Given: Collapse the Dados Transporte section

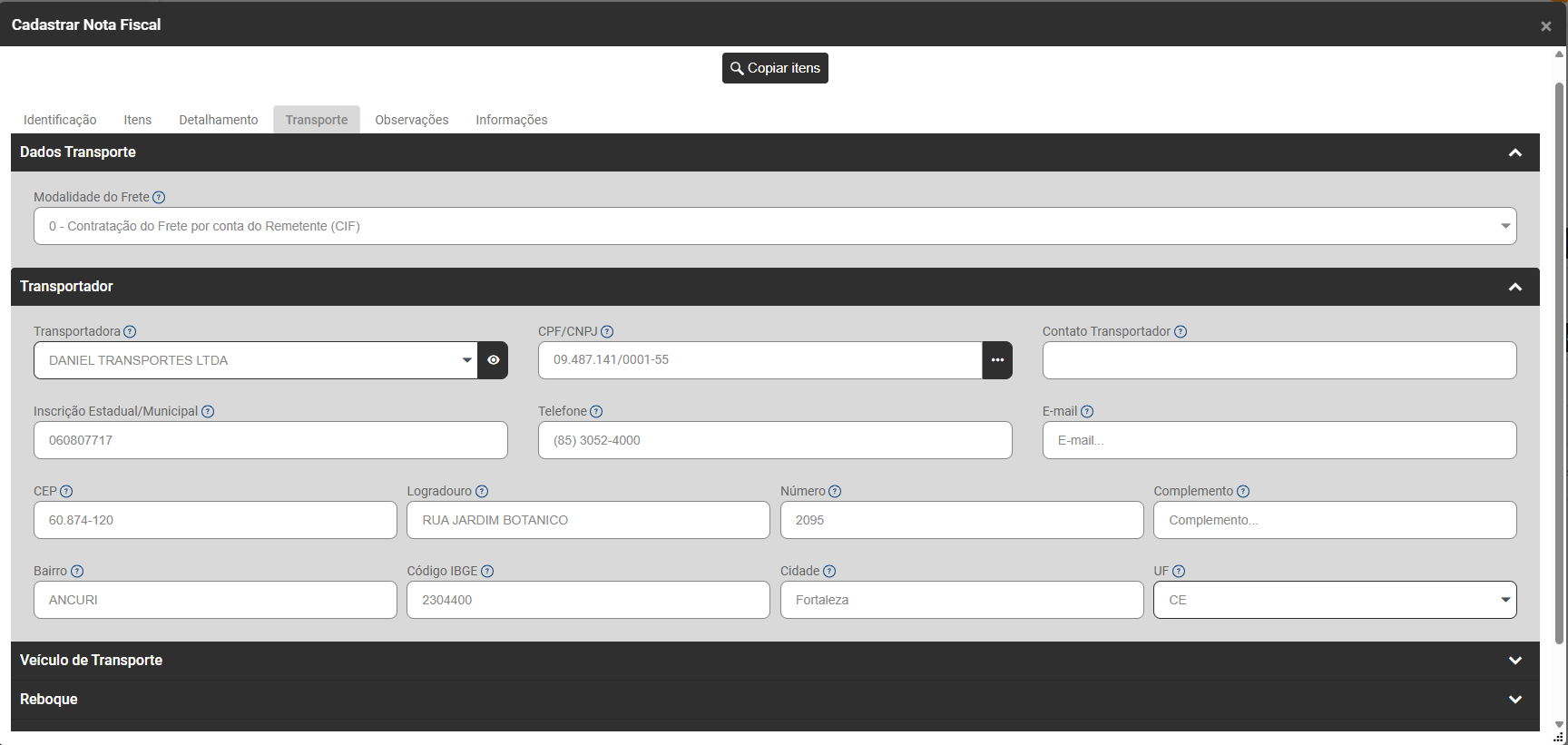Looking at the screenshot, I should click(1514, 152).
